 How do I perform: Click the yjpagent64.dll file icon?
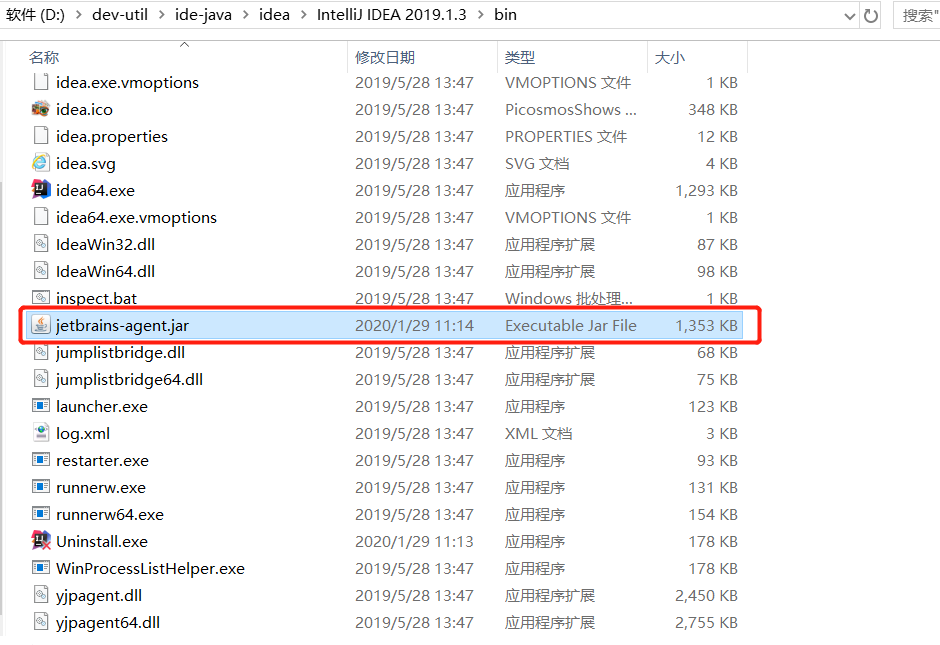(41, 622)
